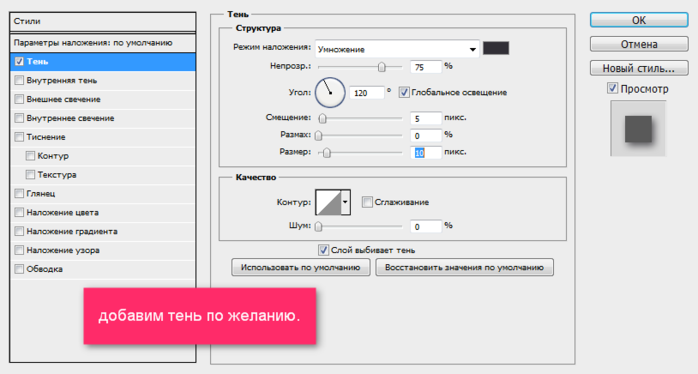Enable the Текстура sub-style checkbox

click(30, 175)
